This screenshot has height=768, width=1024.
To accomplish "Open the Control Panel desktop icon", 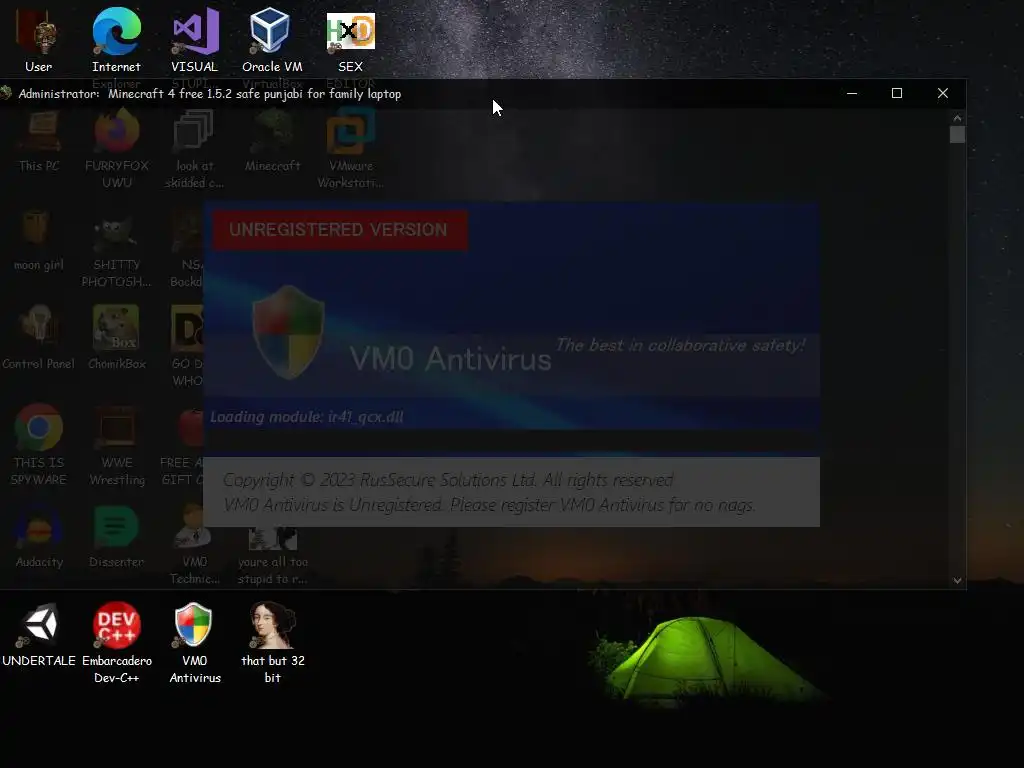I will click(39, 338).
